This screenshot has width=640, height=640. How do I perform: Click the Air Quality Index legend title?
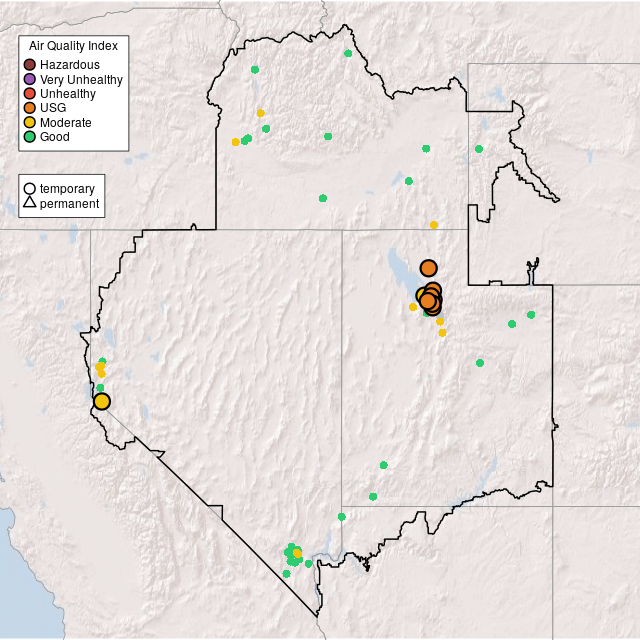(73, 46)
